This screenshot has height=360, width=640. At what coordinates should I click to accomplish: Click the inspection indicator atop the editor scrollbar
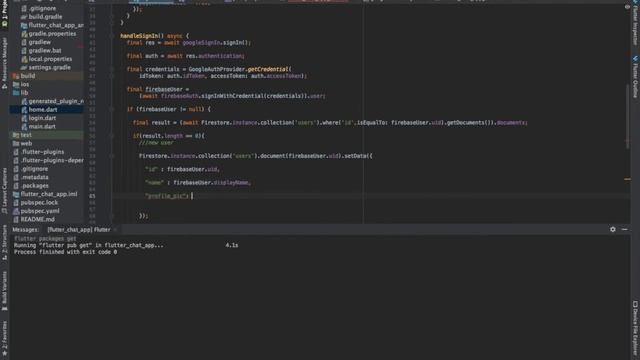(x=627, y=7)
